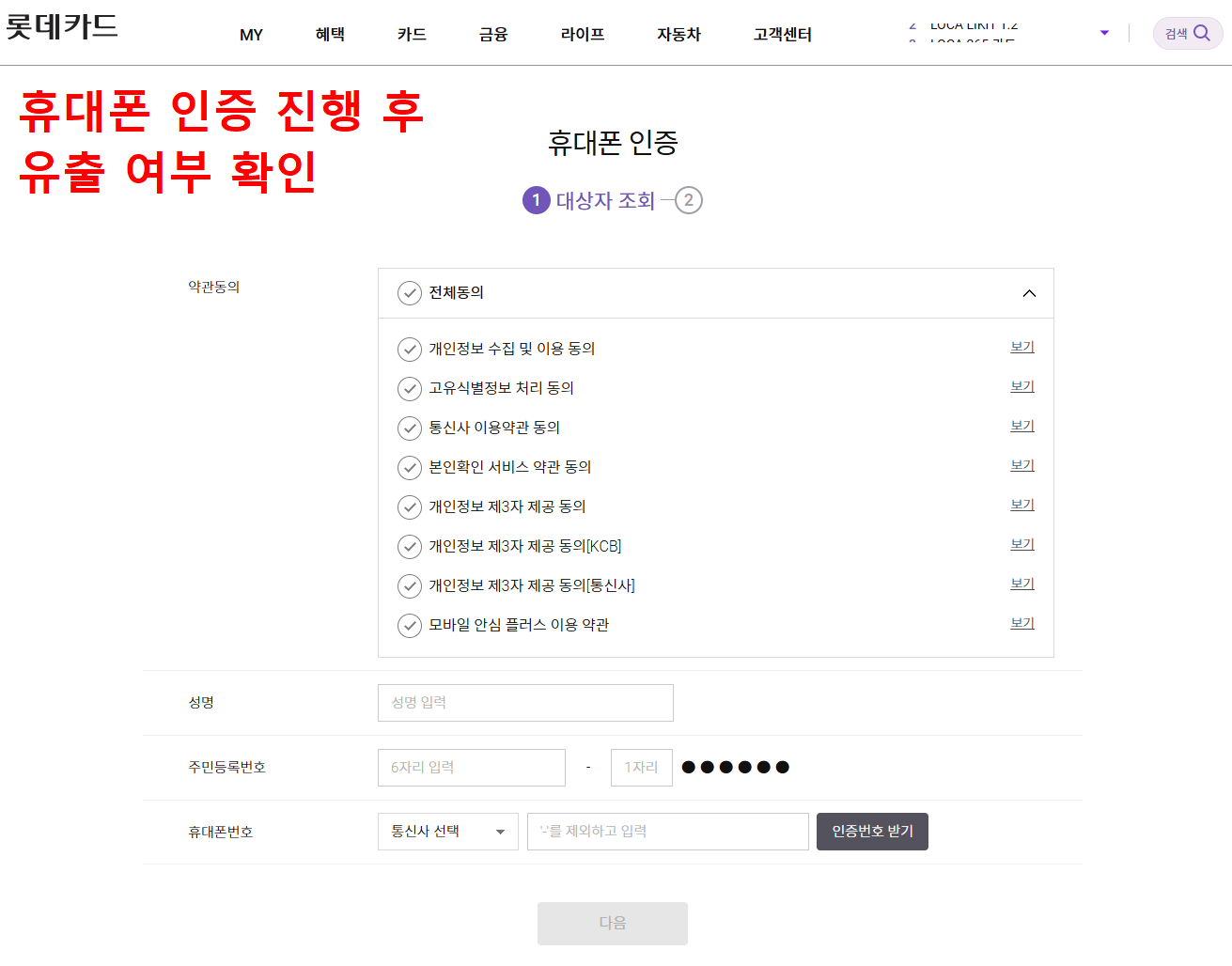The width and height of the screenshot is (1232, 966).
Task: Select the 고객센터 menu item
Action: point(783,34)
